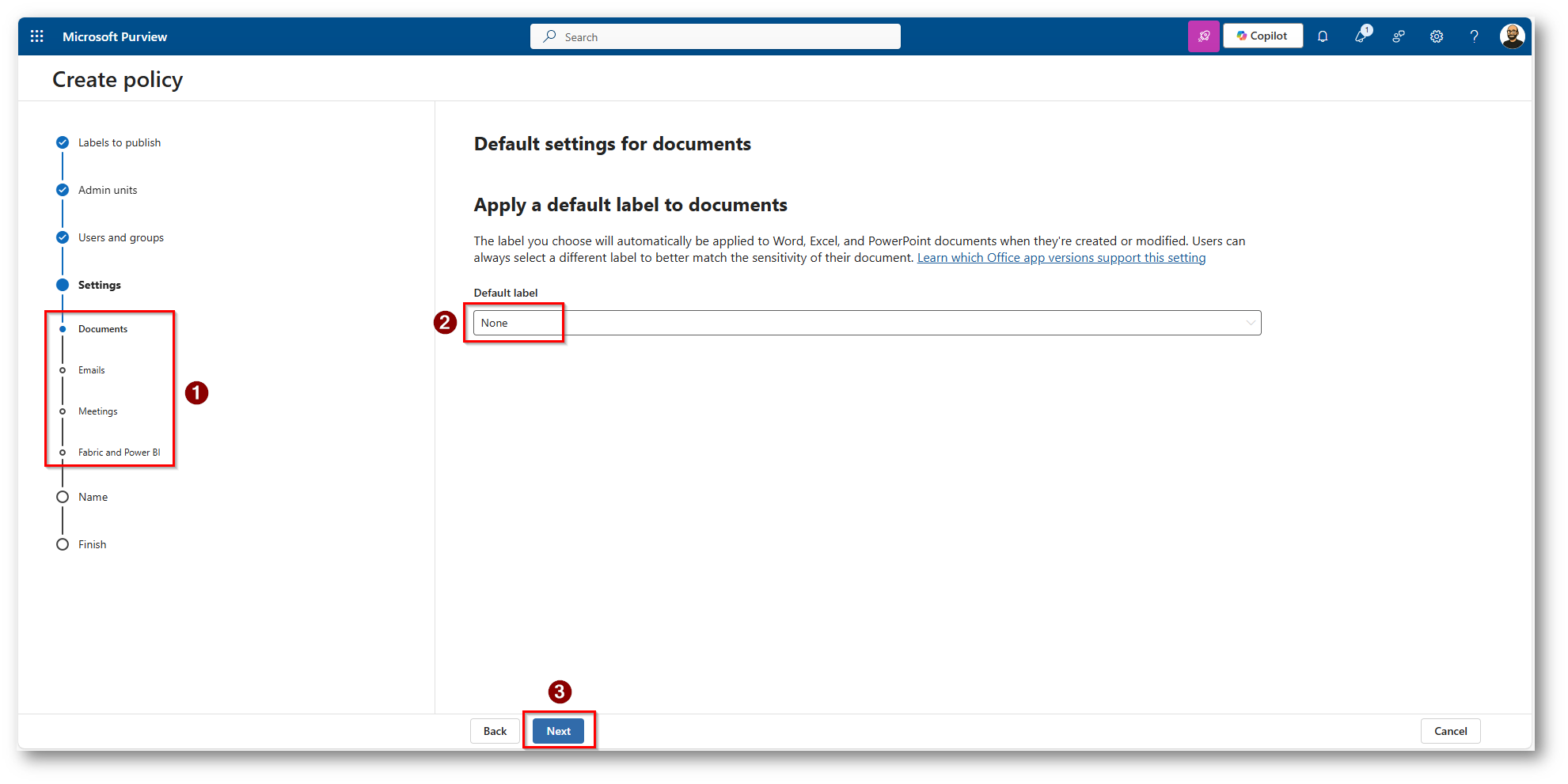Image resolution: width=1568 pixels, height=784 pixels.
Task: Open the user account avatar
Action: (1512, 36)
